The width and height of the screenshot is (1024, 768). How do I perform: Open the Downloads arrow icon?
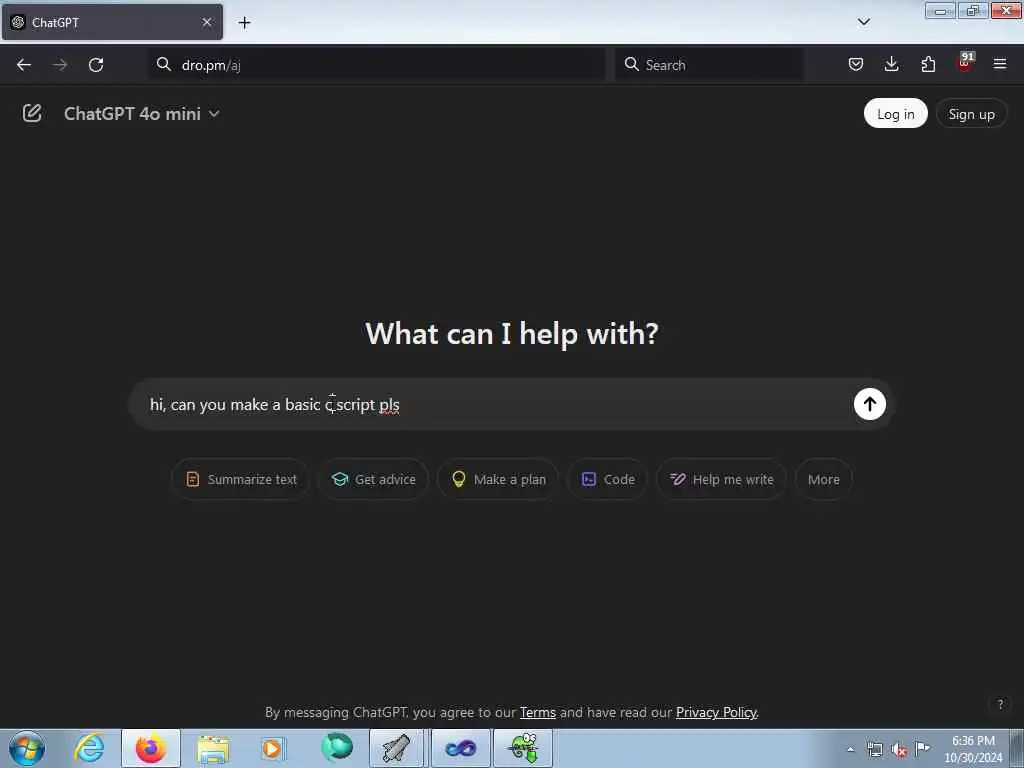pyautogui.click(x=891, y=64)
